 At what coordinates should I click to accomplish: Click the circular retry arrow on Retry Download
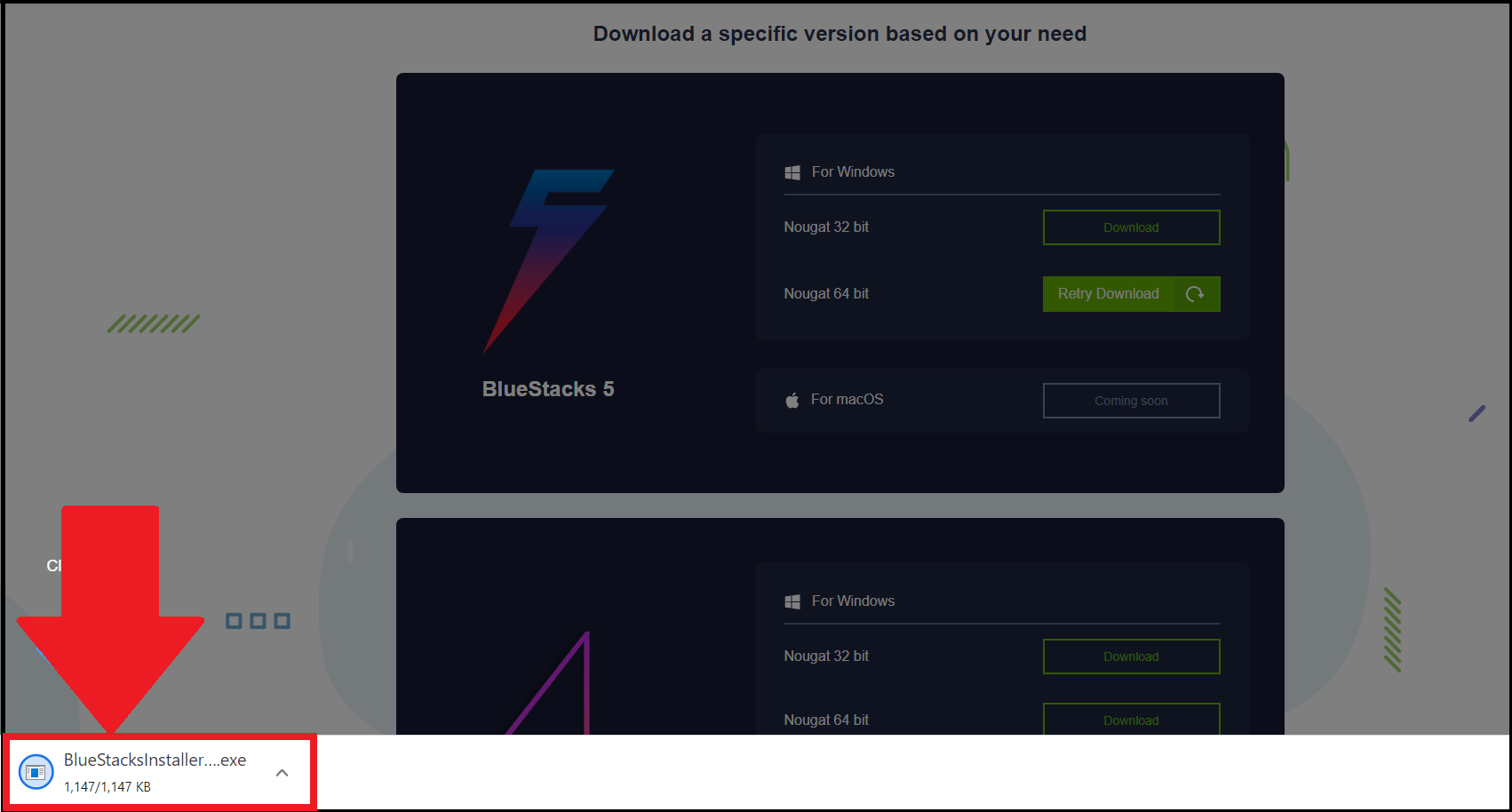1196,293
